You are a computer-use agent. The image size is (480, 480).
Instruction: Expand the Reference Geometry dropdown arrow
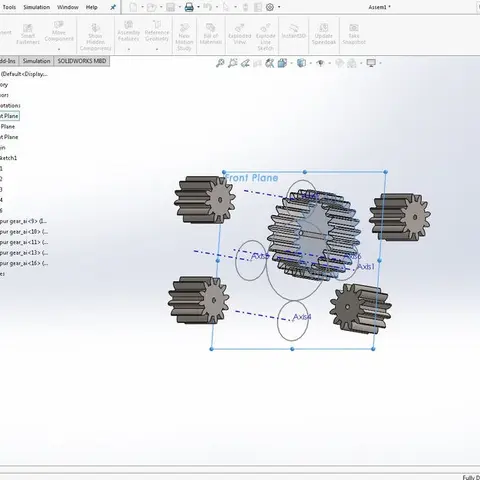pos(157,49)
